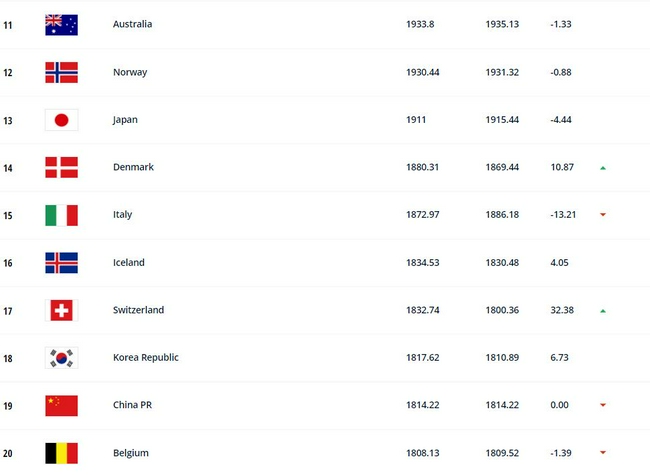Viewport: 650px width, 475px height.
Task: Select the Belgium flag icon
Action: tap(61, 453)
